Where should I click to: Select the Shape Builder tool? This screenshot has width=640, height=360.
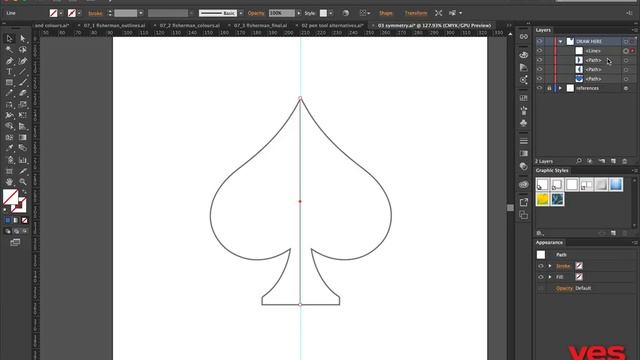coord(9,127)
